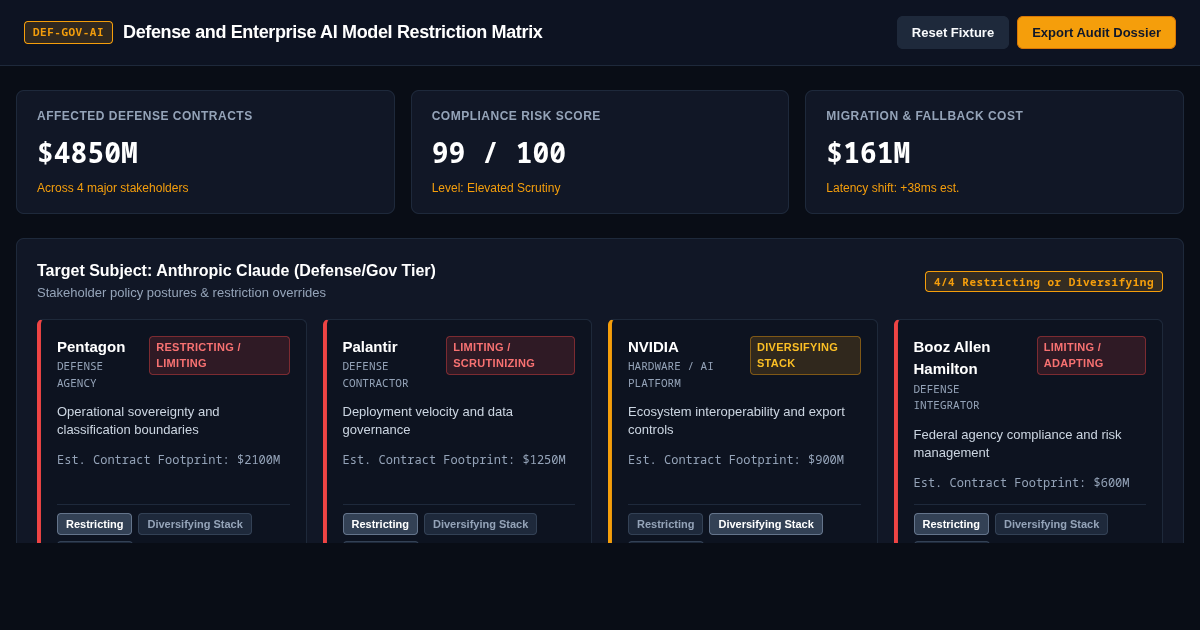This screenshot has width=1200, height=630.
Task: Click NVIDIA's Diversifying Stack status badge
Action: click(x=805, y=355)
